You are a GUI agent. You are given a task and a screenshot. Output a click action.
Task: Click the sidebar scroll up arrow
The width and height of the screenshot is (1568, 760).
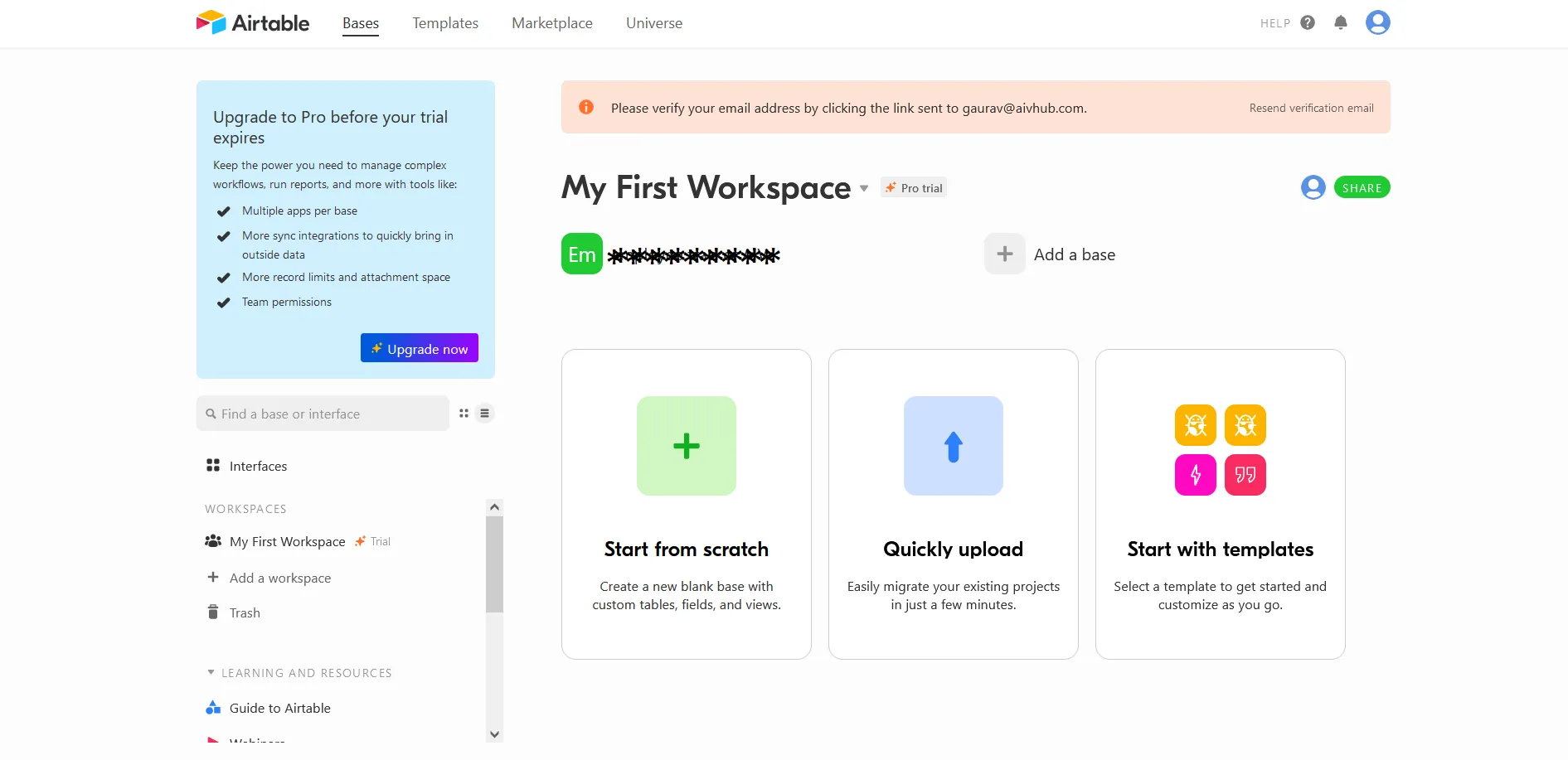point(495,506)
